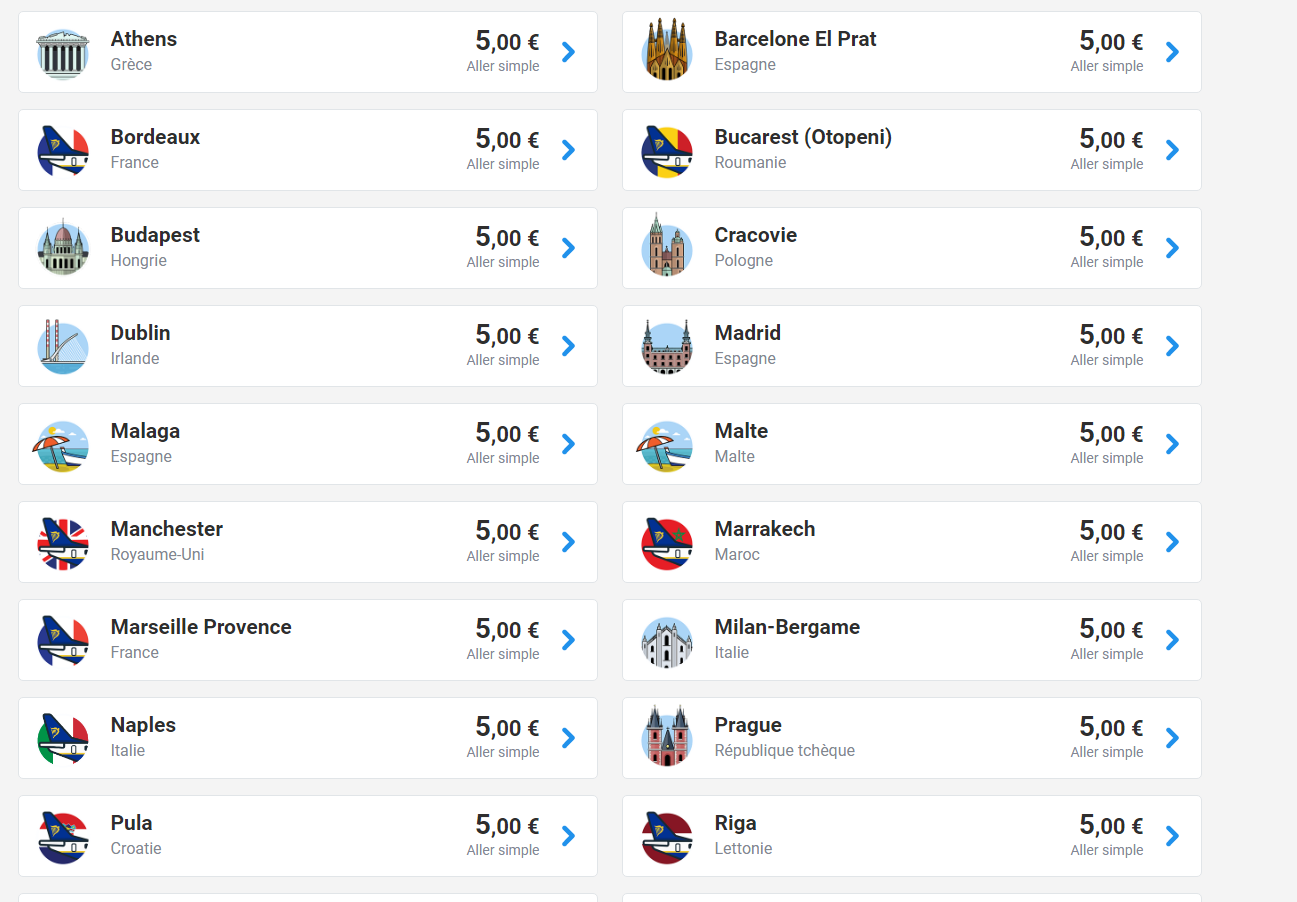Click the Budapest parliament building icon
The image size is (1297, 902).
point(63,248)
